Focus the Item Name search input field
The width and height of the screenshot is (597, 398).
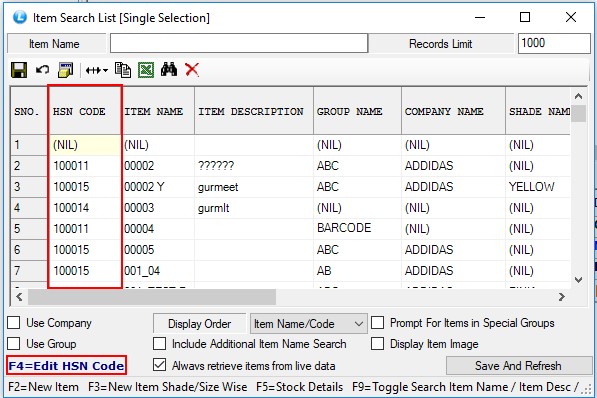(x=239, y=43)
